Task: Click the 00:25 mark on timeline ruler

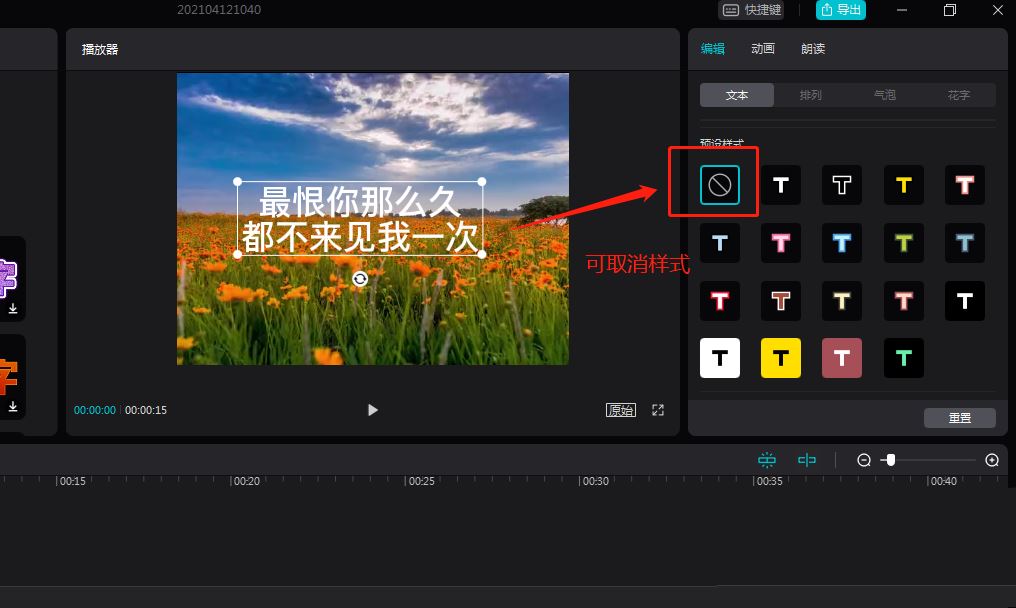Action: click(x=421, y=481)
